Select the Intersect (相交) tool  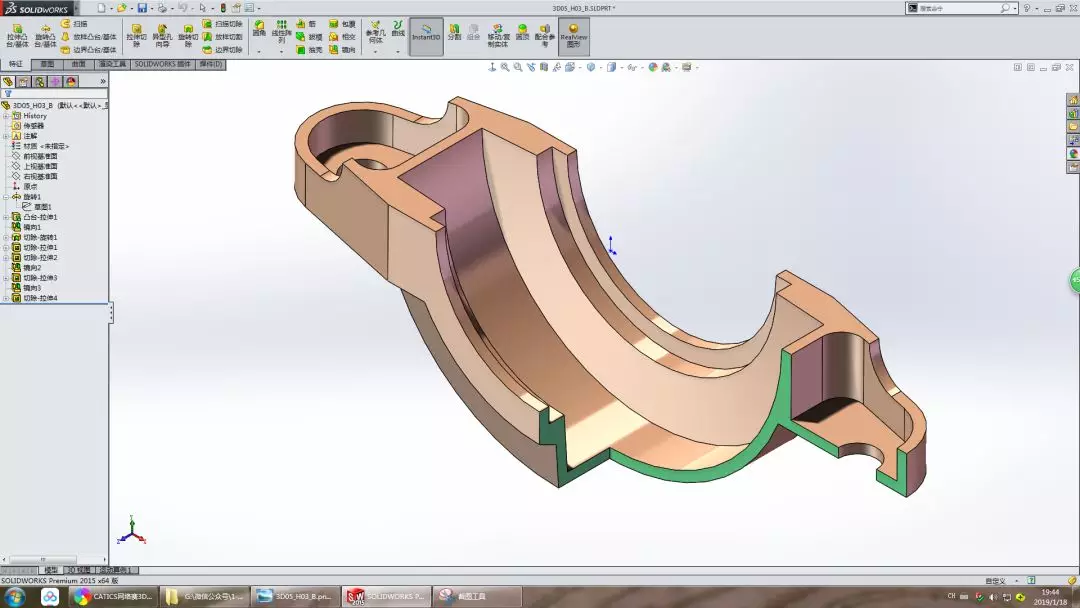(342, 37)
